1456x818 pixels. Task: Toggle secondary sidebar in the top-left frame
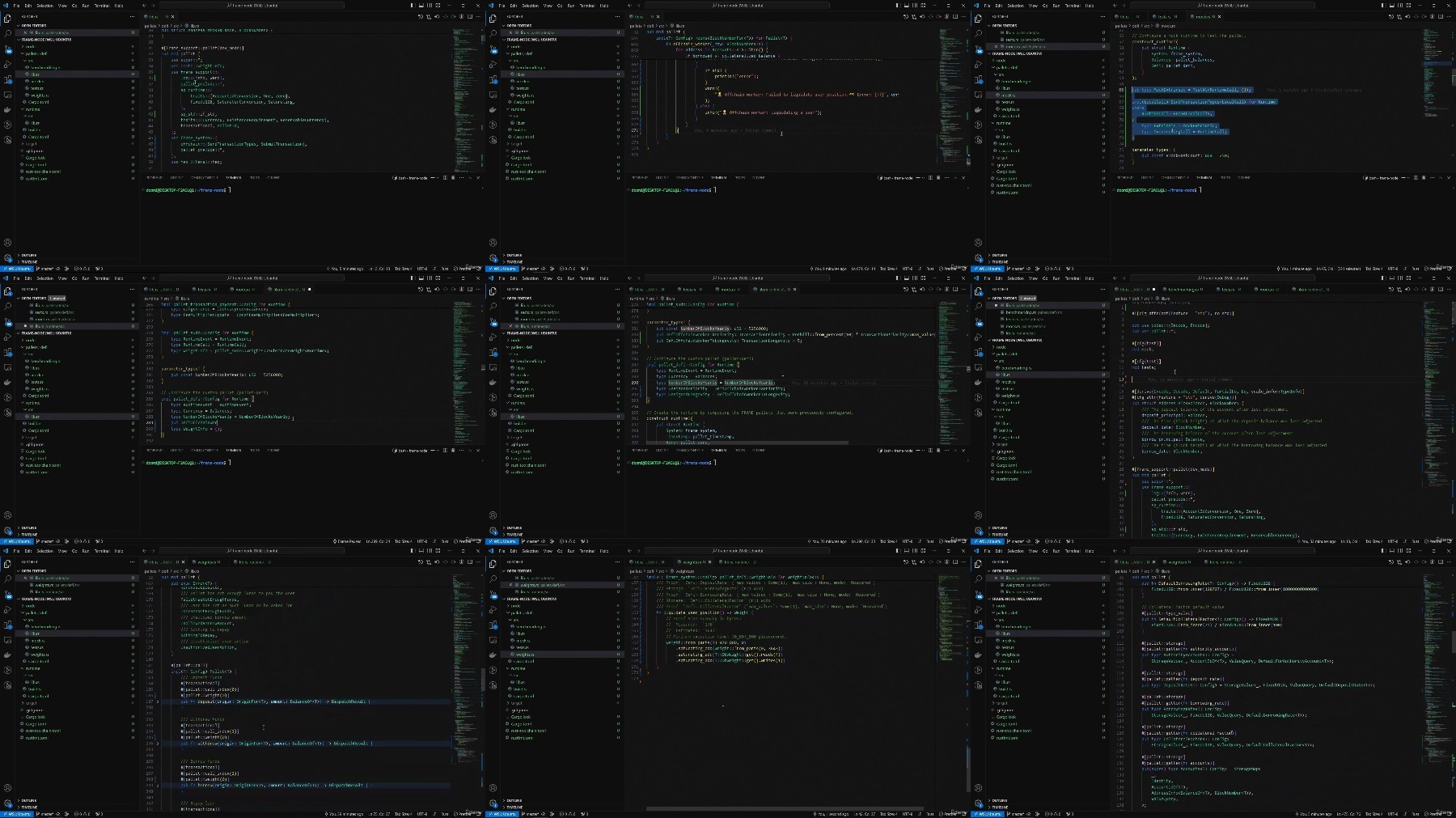429,6
